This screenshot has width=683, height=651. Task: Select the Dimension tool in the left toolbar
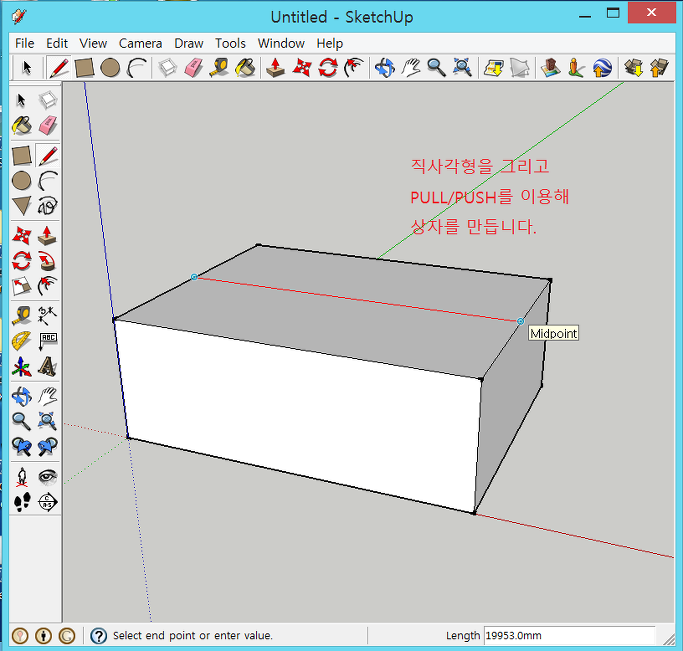(x=47, y=316)
